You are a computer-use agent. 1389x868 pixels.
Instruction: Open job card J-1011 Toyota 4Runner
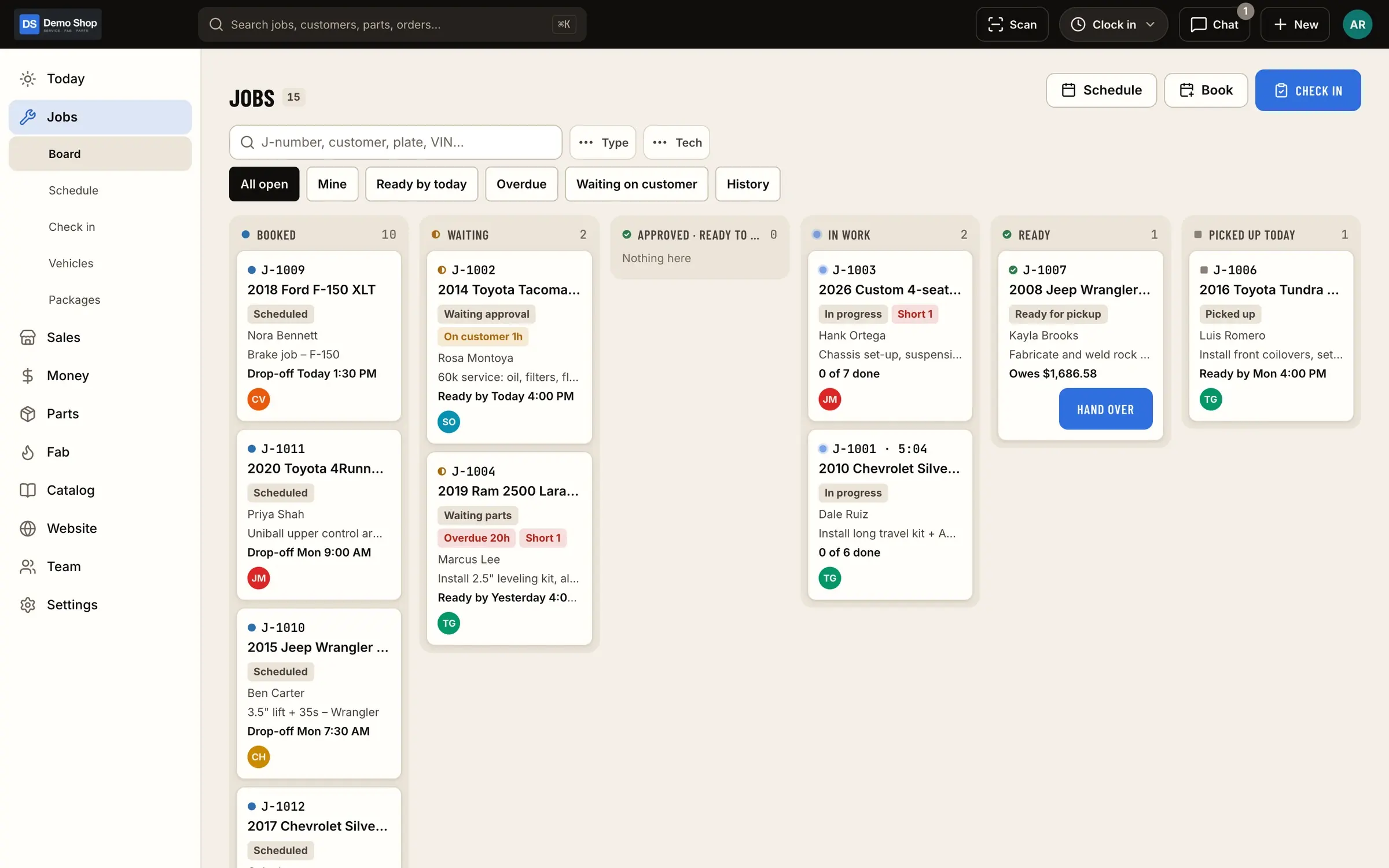pyautogui.click(x=319, y=514)
